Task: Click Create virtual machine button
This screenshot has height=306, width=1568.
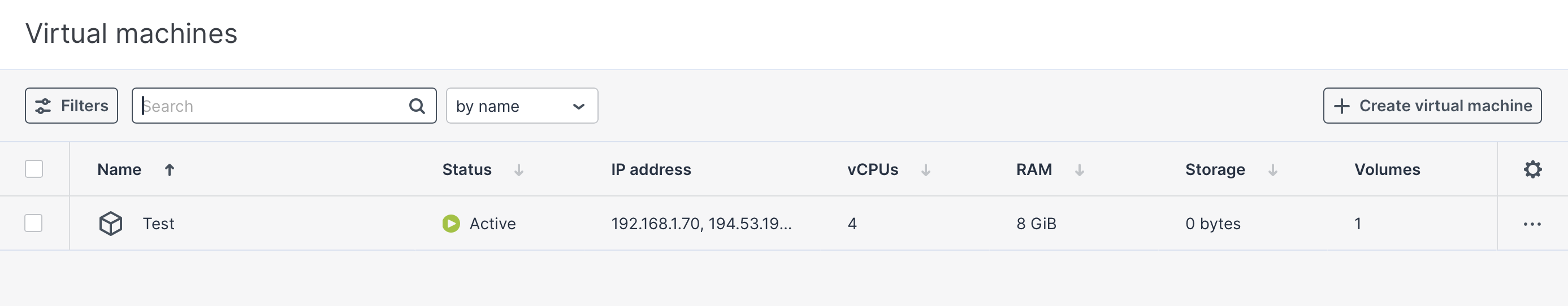Action: pos(1432,106)
